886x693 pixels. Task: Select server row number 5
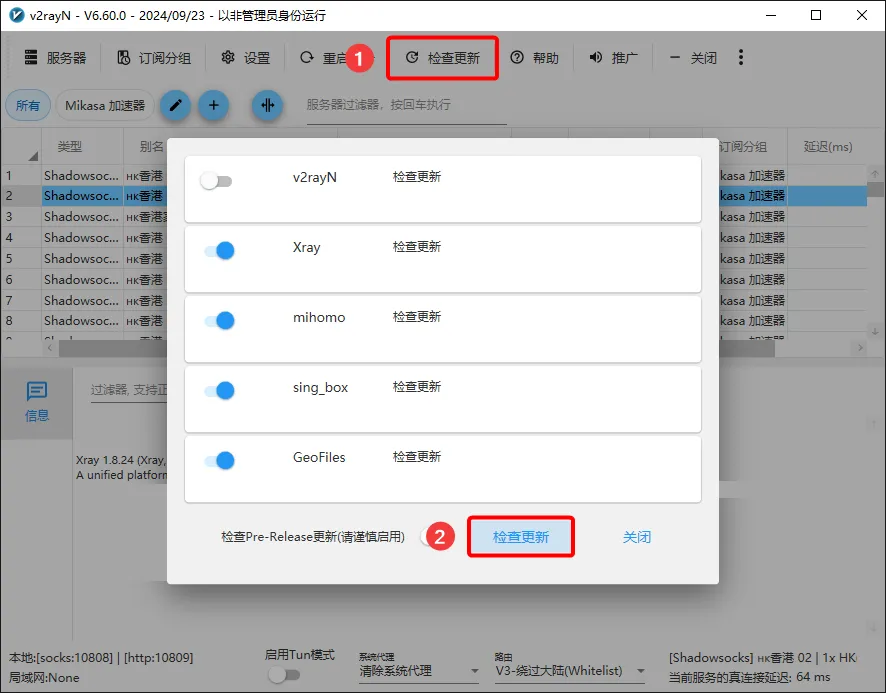[x=9, y=258]
